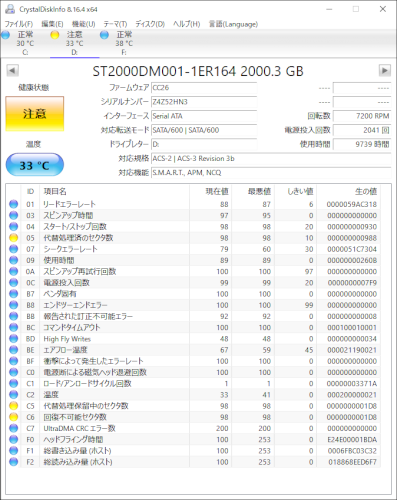Click the blue status dot for attribute 01
Screen dimensions: 397x500
click(14, 204)
